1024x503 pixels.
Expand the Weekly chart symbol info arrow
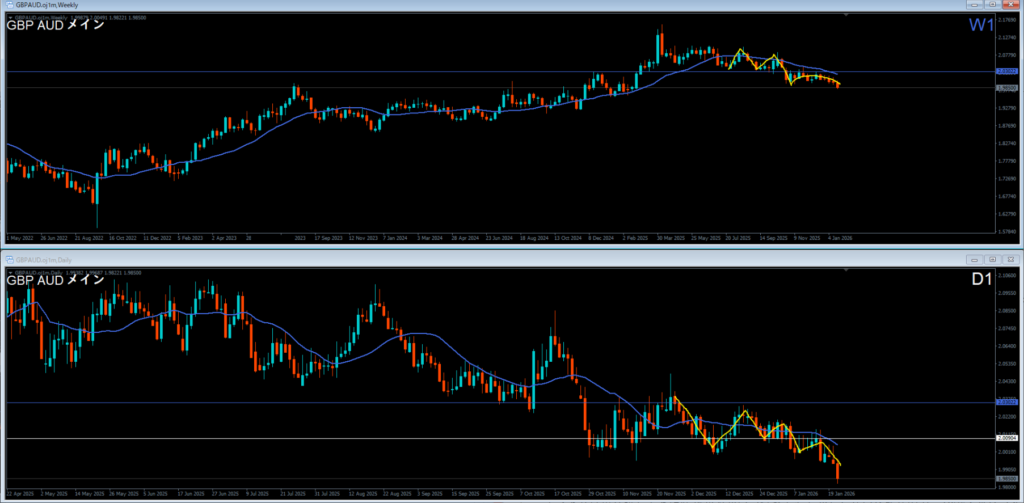click(10, 17)
